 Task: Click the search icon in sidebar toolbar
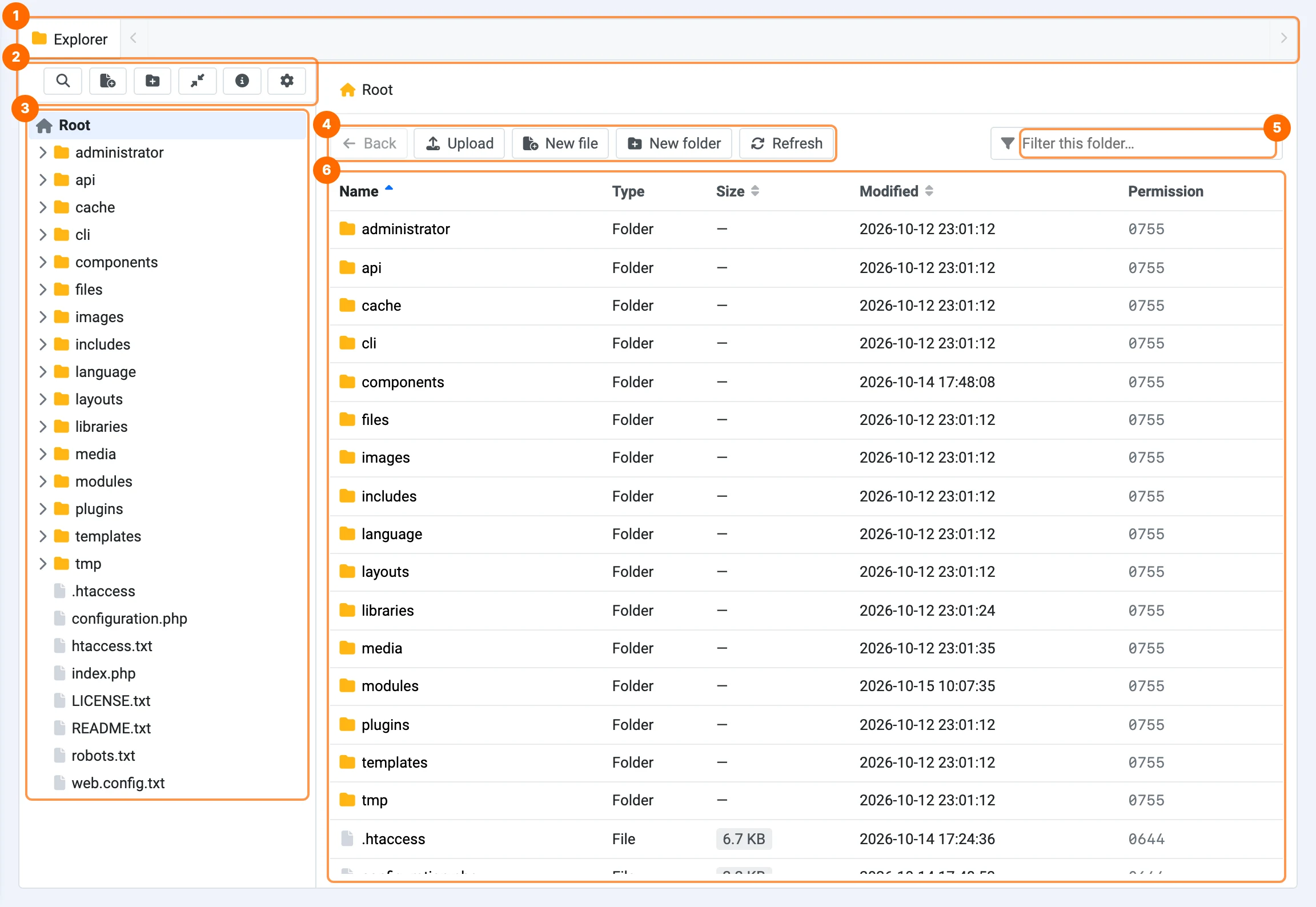point(63,81)
